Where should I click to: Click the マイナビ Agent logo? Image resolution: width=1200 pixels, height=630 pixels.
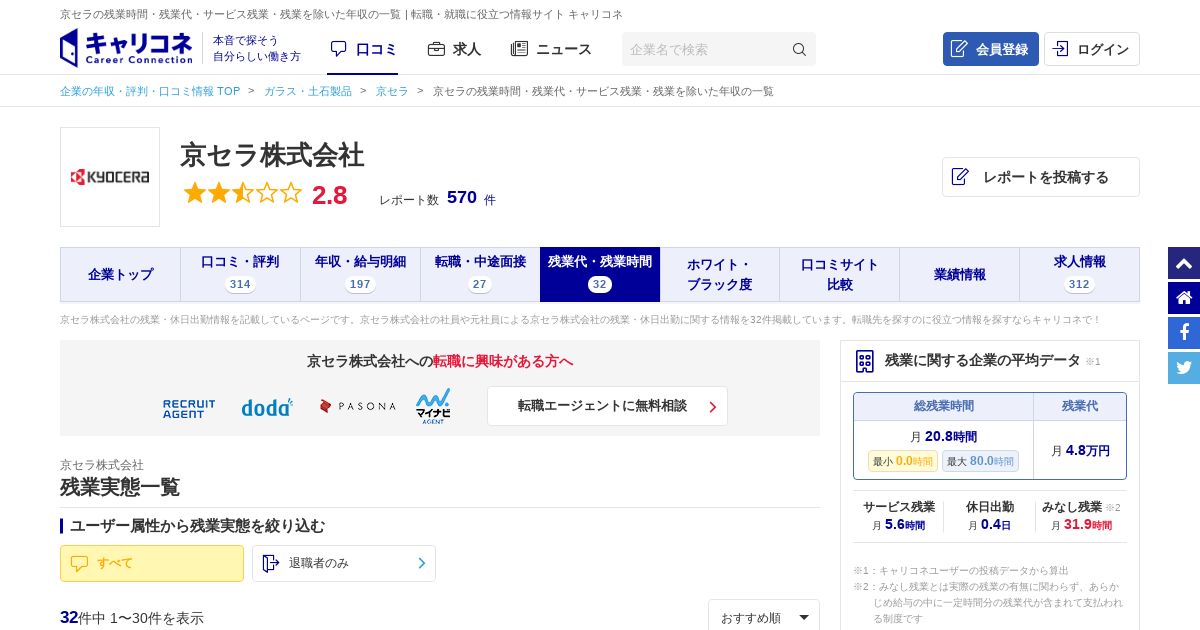[x=433, y=406]
